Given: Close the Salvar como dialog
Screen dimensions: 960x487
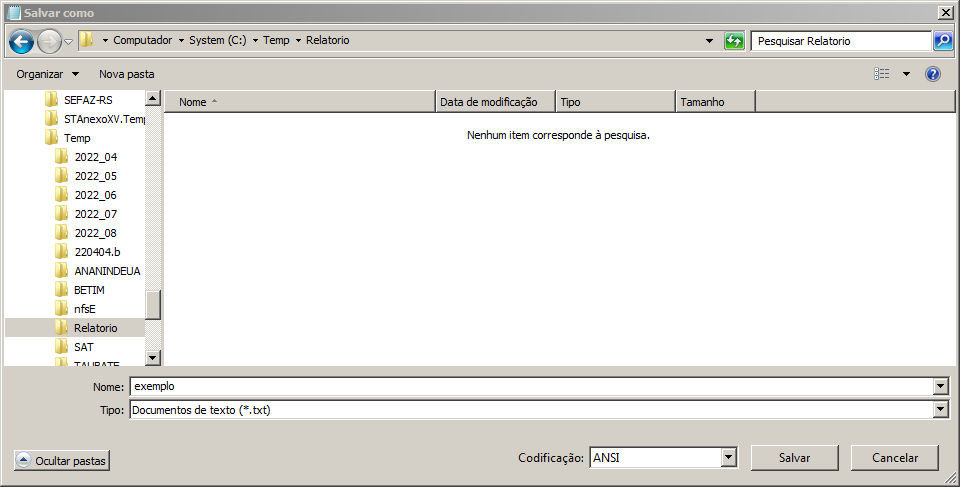Looking at the screenshot, I should (x=946, y=12).
